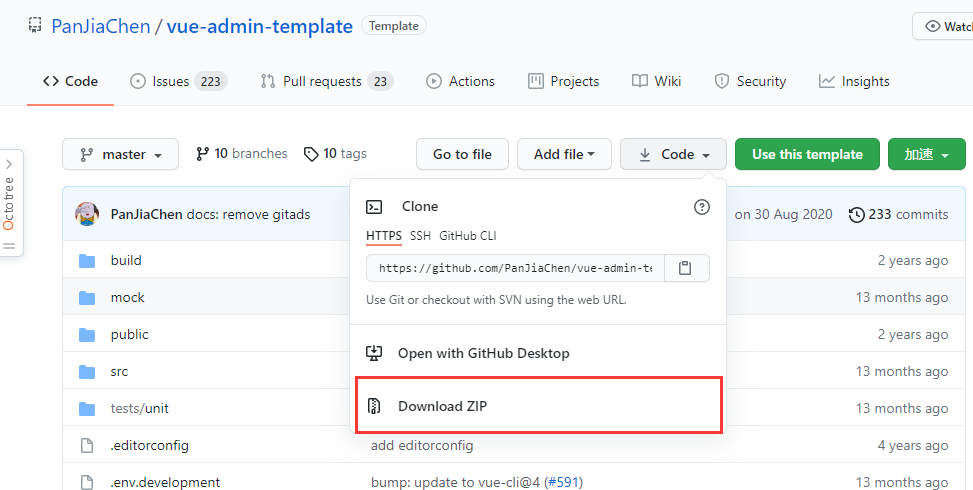Click the Use this template button

(807, 154)
